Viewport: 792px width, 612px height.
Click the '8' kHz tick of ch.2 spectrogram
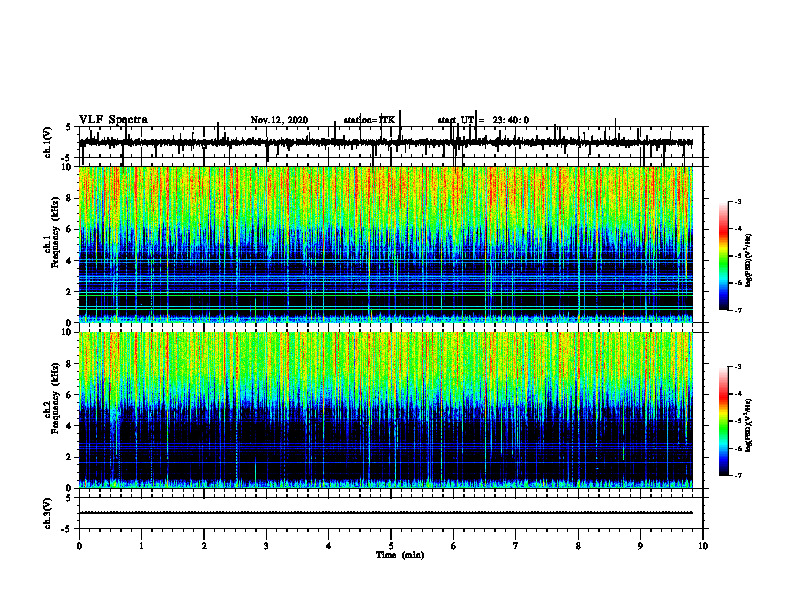71,364
